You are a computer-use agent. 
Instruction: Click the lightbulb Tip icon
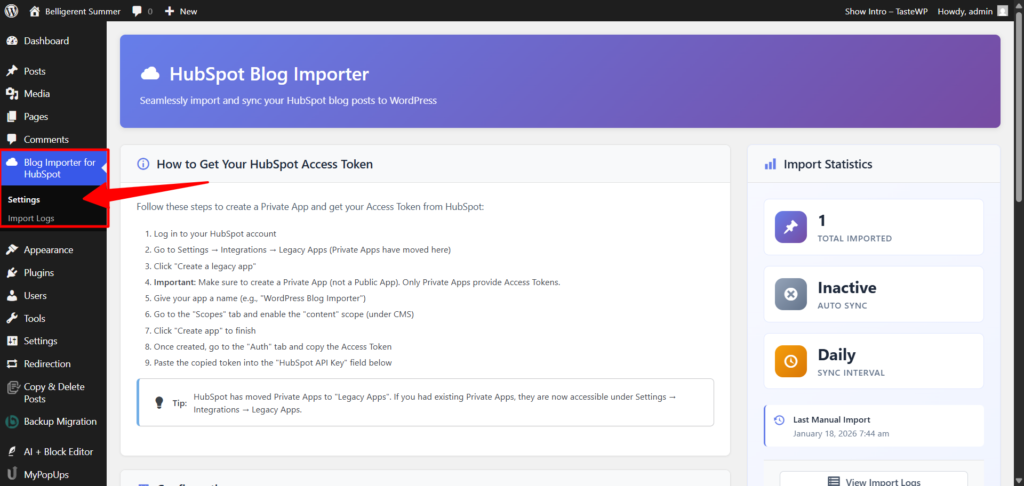click(158, 402)
